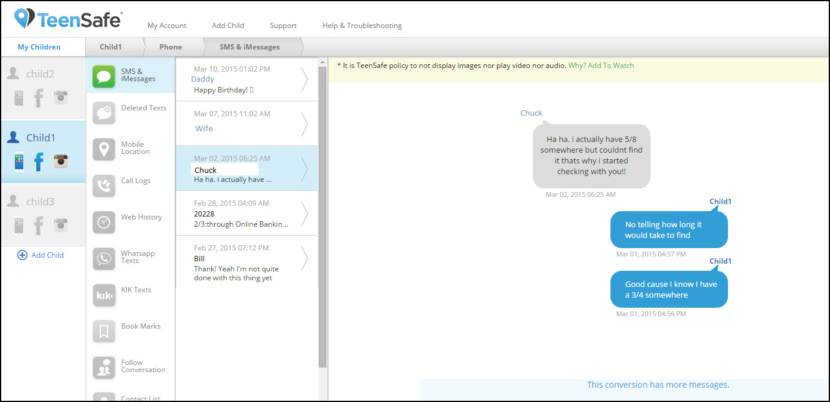Viewport: 830px width, 402px height.
Task: Click 'Good cause I know' blue bubble
Action: (669, 289)
